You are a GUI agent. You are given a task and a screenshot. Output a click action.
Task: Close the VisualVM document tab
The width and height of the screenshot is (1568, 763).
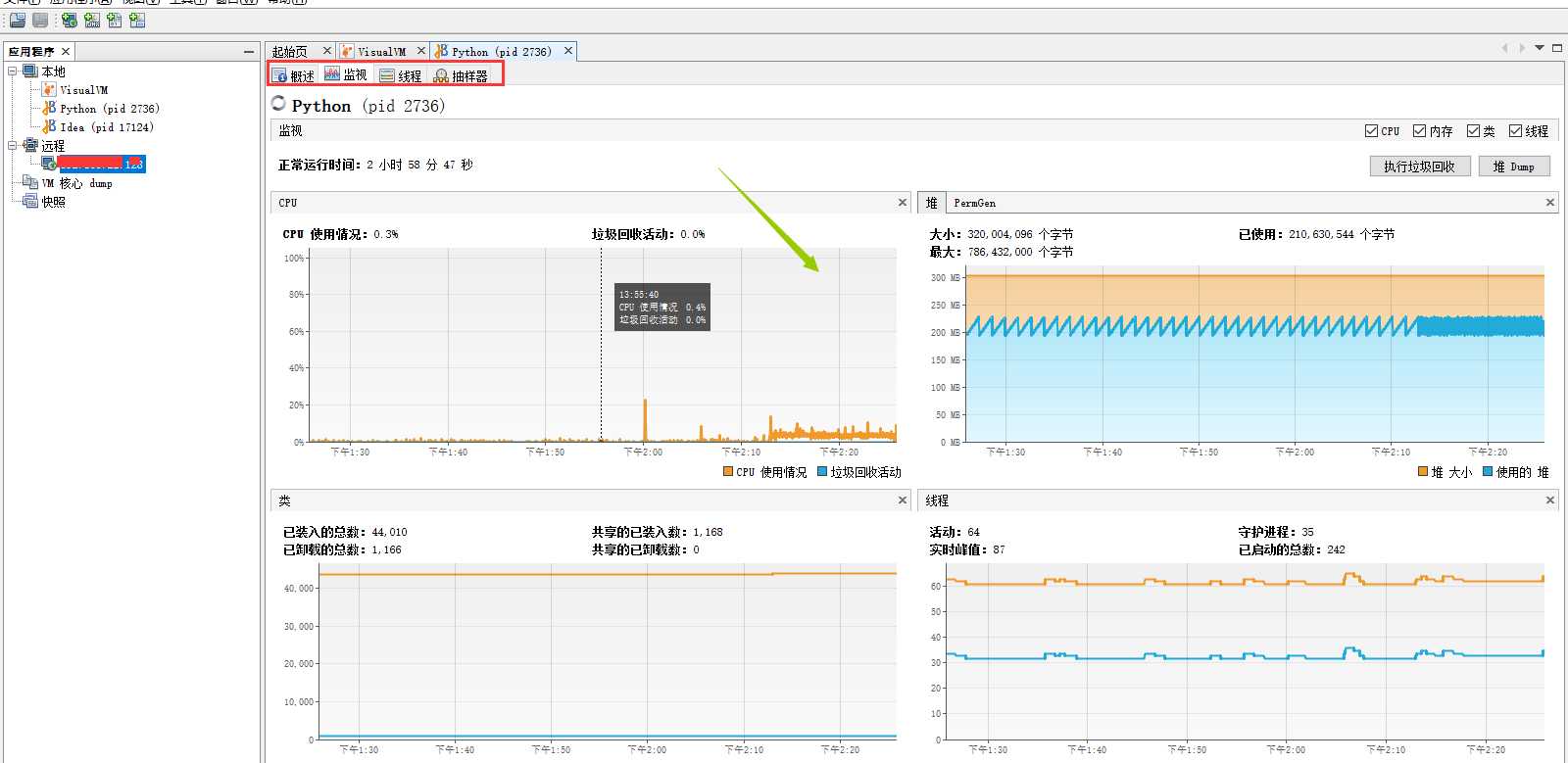coord(421,51)
